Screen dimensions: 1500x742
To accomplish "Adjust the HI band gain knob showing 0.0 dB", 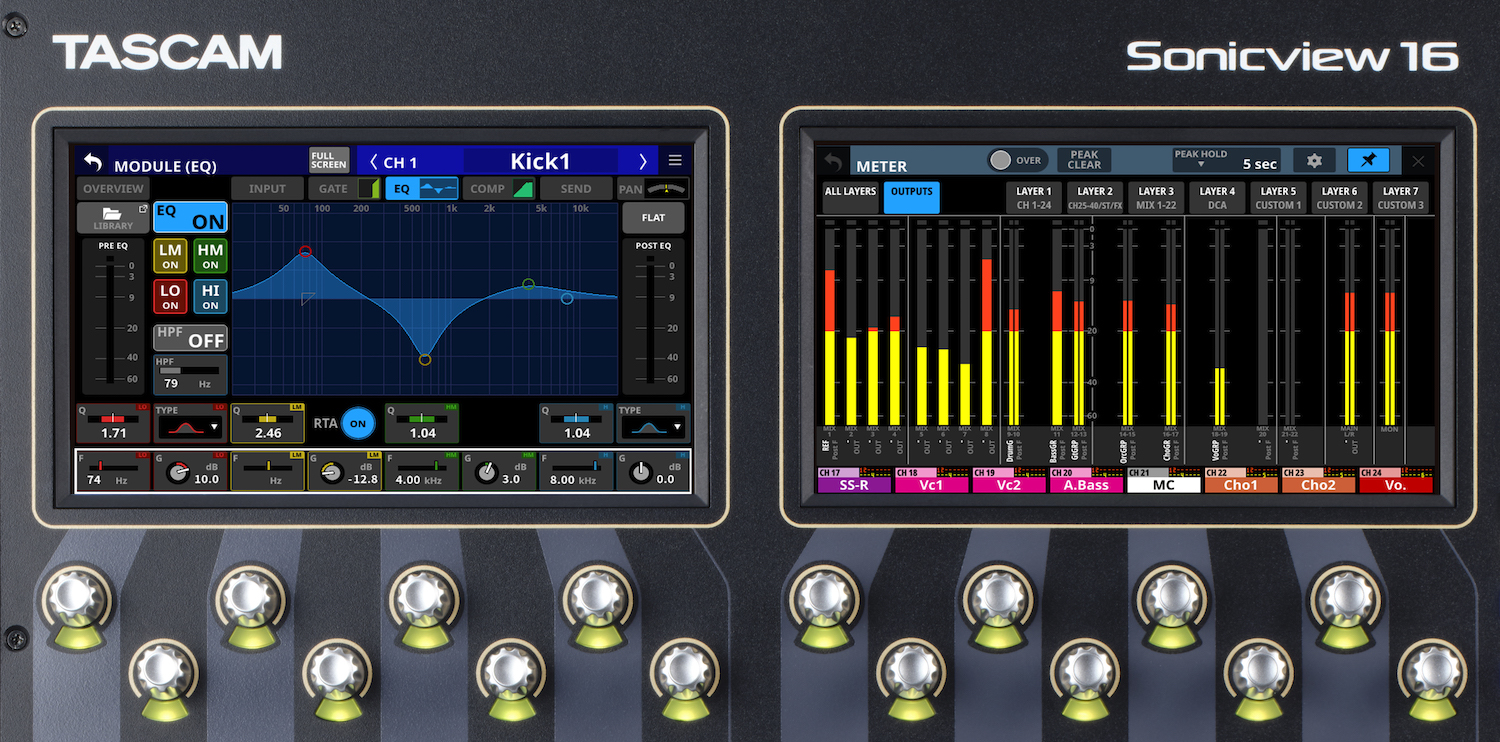I will 640,474.
